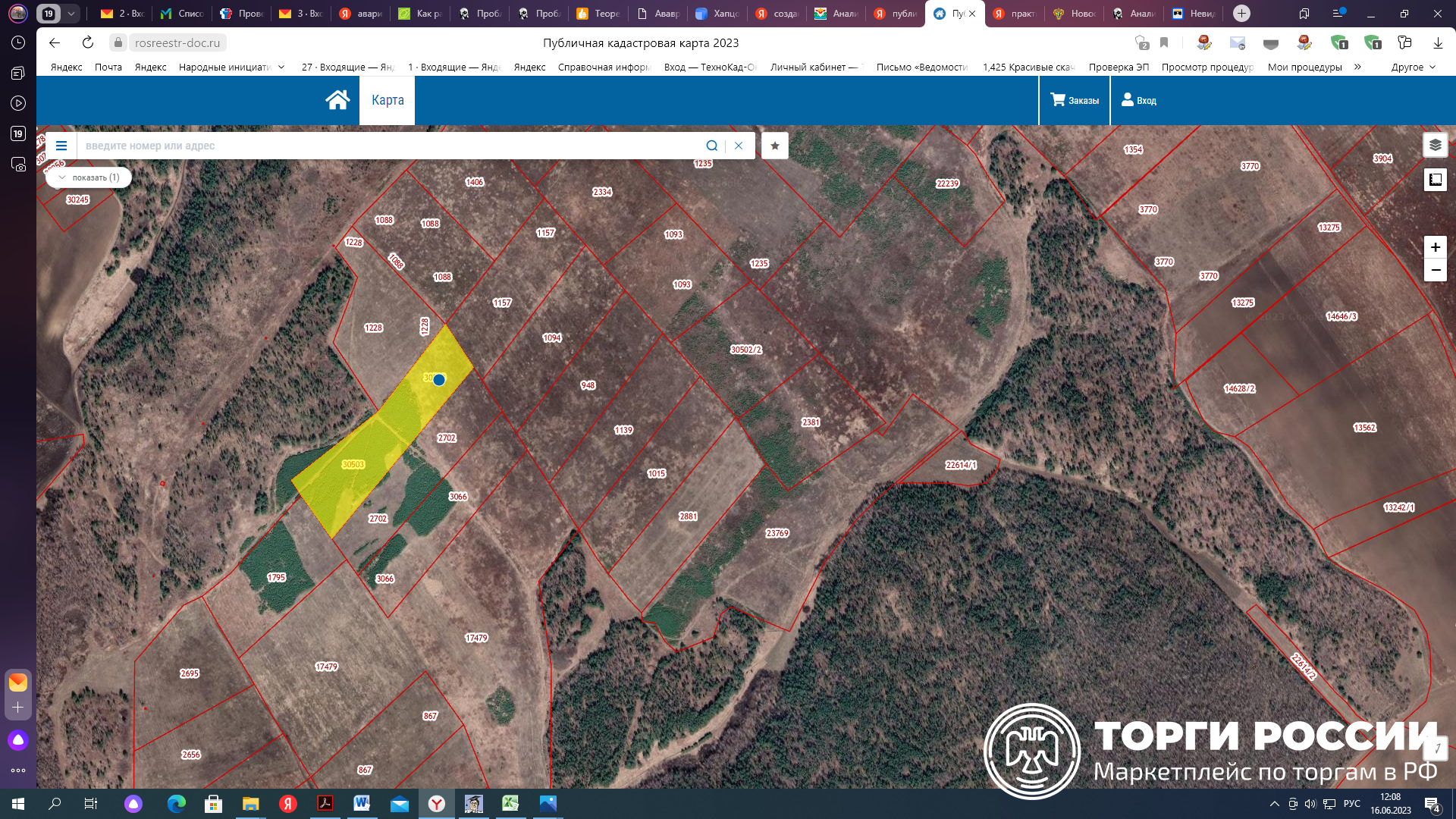
Task: Open a new browser tab
Action: tap(1241, 14)
